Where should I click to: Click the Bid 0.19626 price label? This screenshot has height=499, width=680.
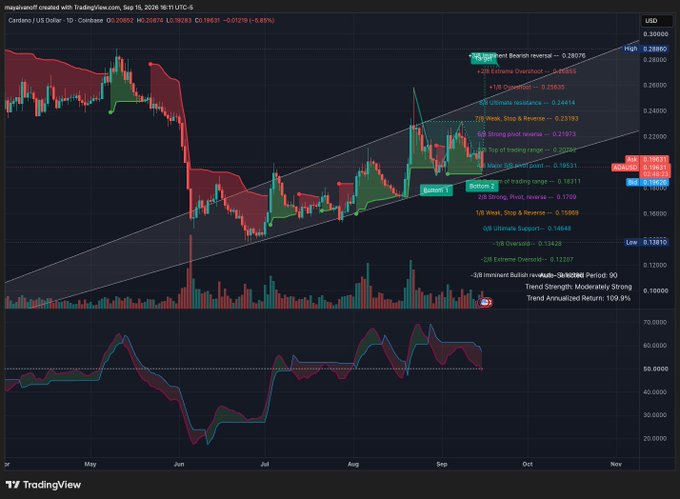pyautogui.click(x=647, y=183)
